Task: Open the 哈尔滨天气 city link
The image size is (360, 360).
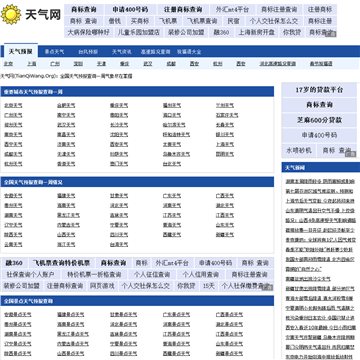Action: coord(174,125)
